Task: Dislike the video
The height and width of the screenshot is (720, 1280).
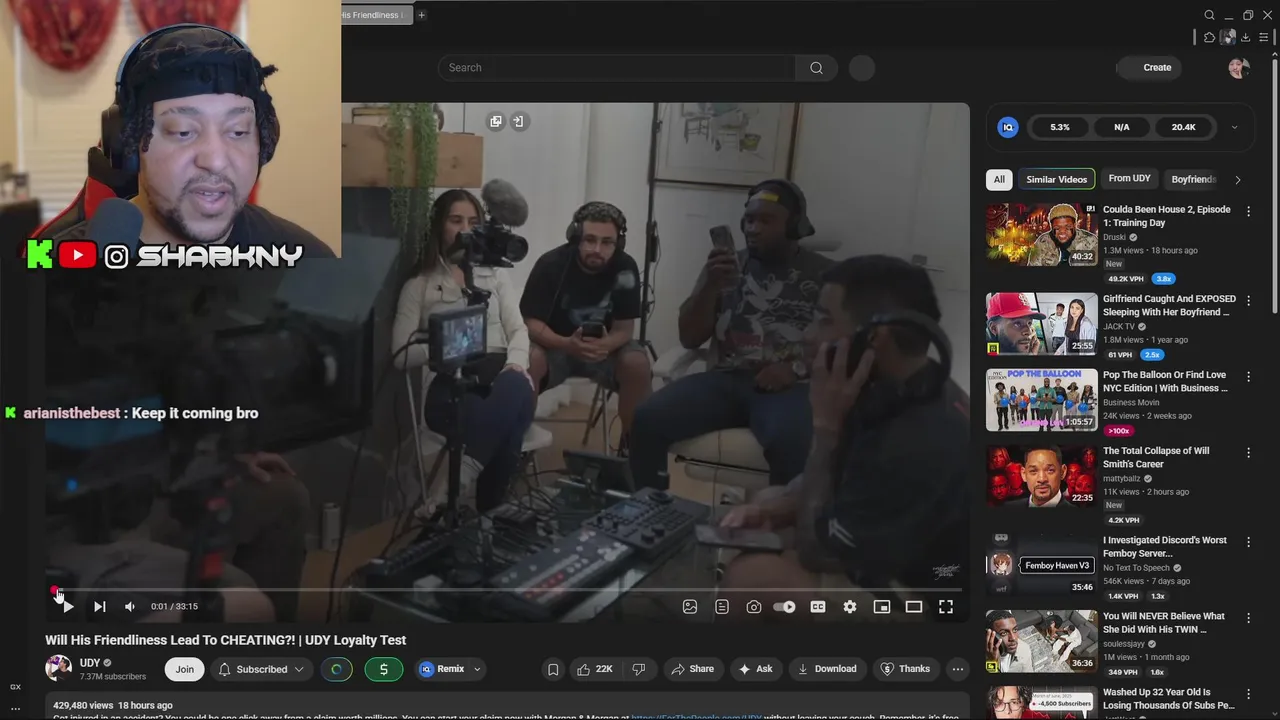Action: [x=639, y=669]
